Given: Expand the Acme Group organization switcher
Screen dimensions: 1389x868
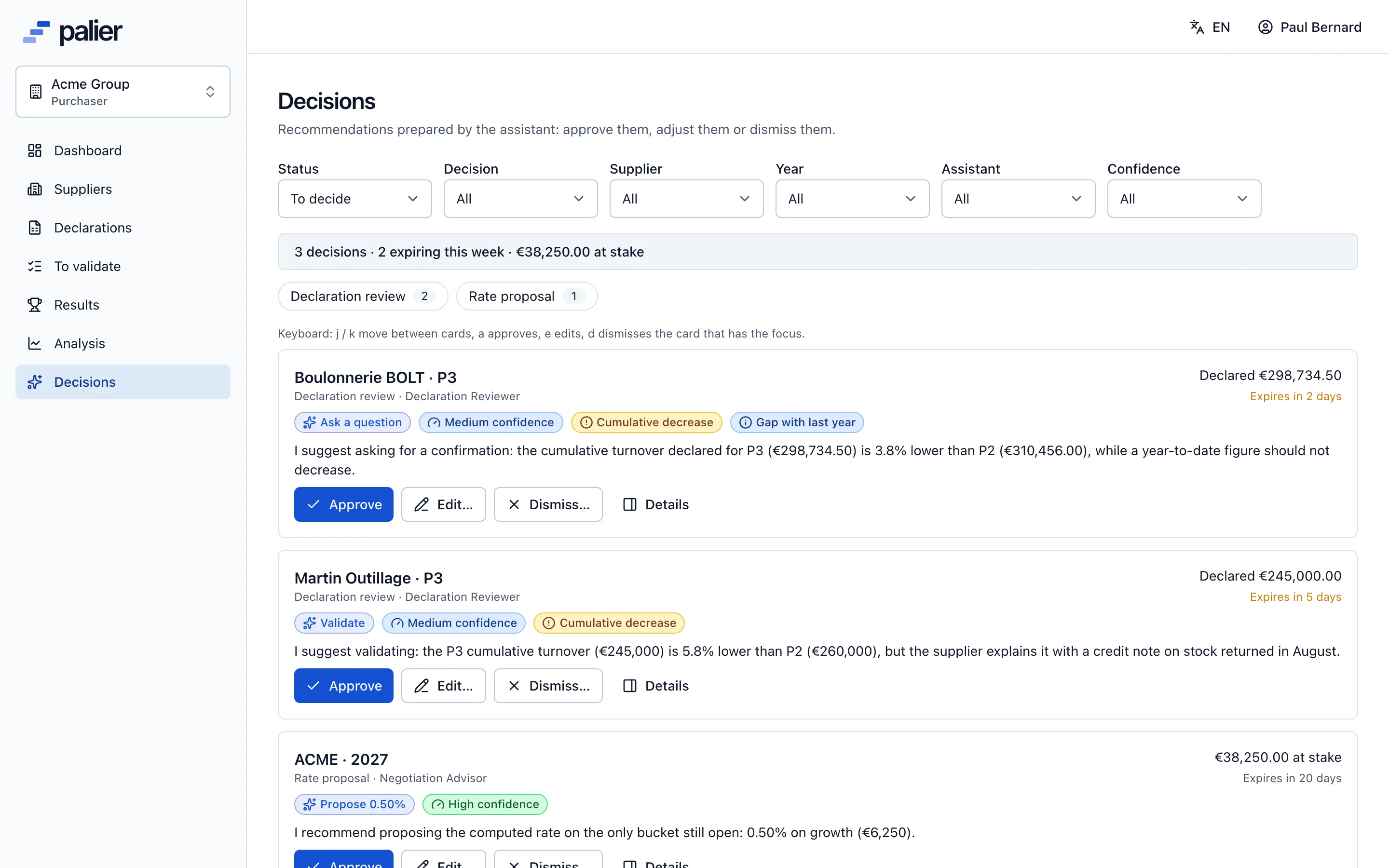Looking at the screenshot, I should point(123,92).
